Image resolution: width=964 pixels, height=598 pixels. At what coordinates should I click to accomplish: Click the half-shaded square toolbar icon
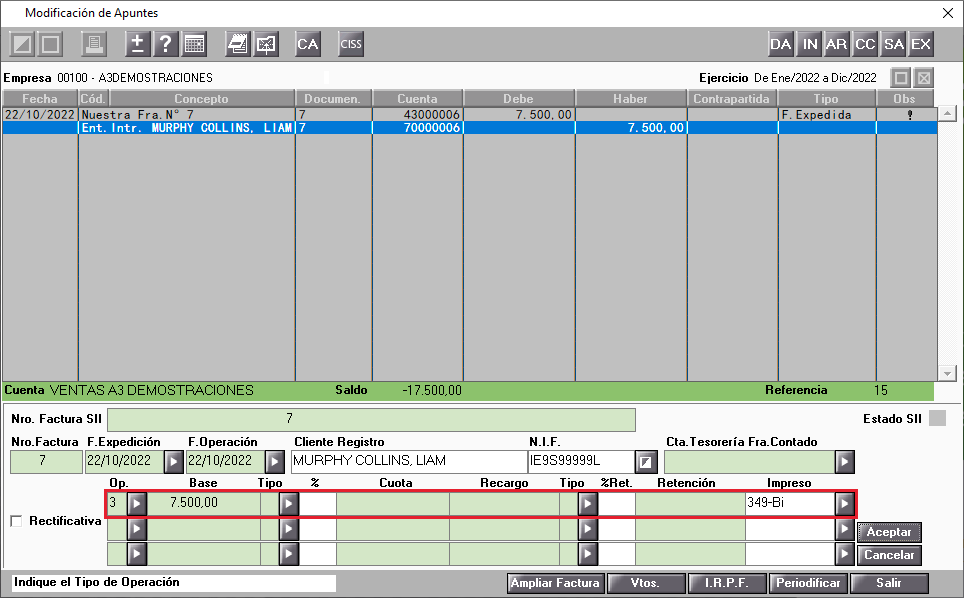[22, 44]
